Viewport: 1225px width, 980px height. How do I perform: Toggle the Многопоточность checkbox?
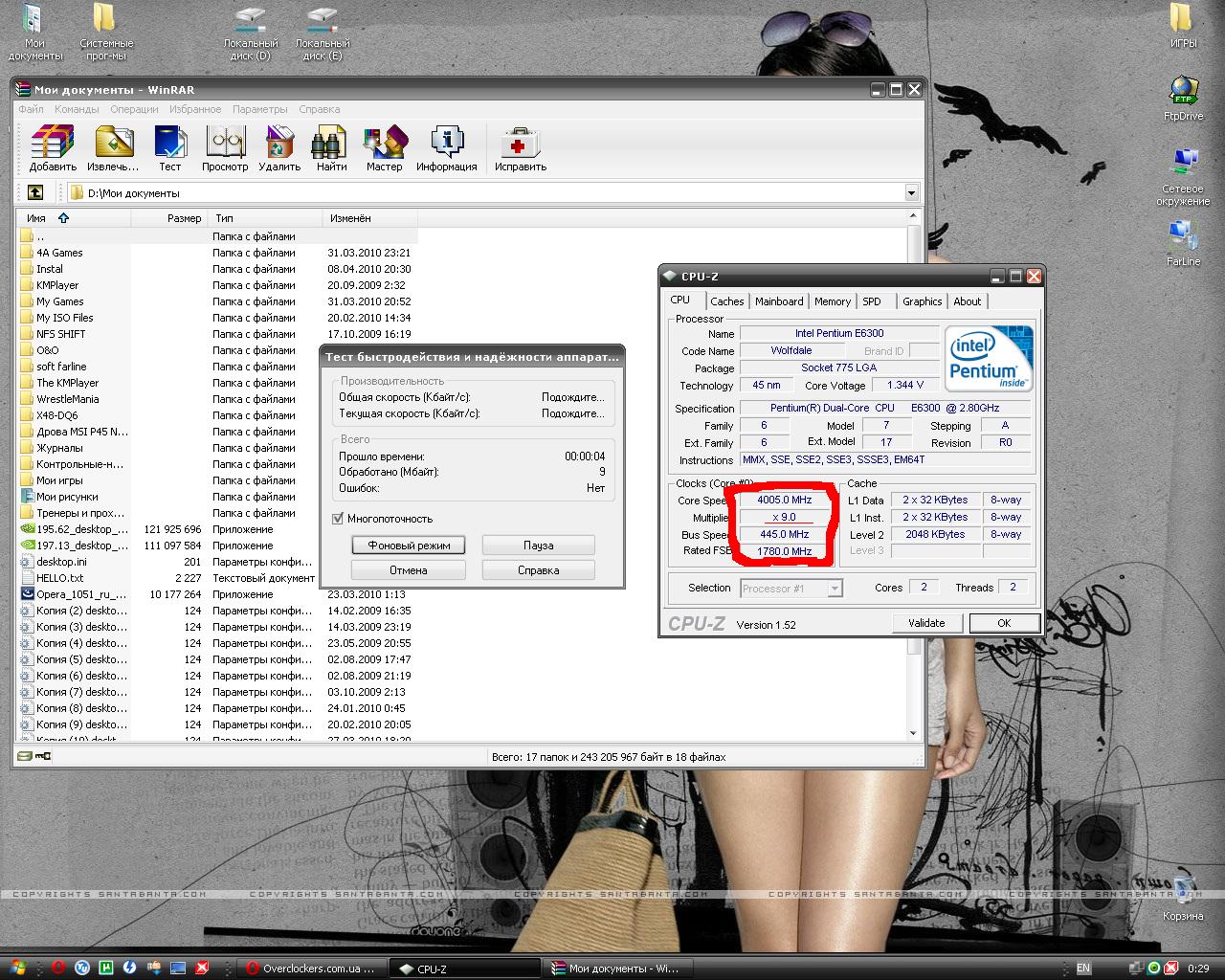[x=337, y=519]
